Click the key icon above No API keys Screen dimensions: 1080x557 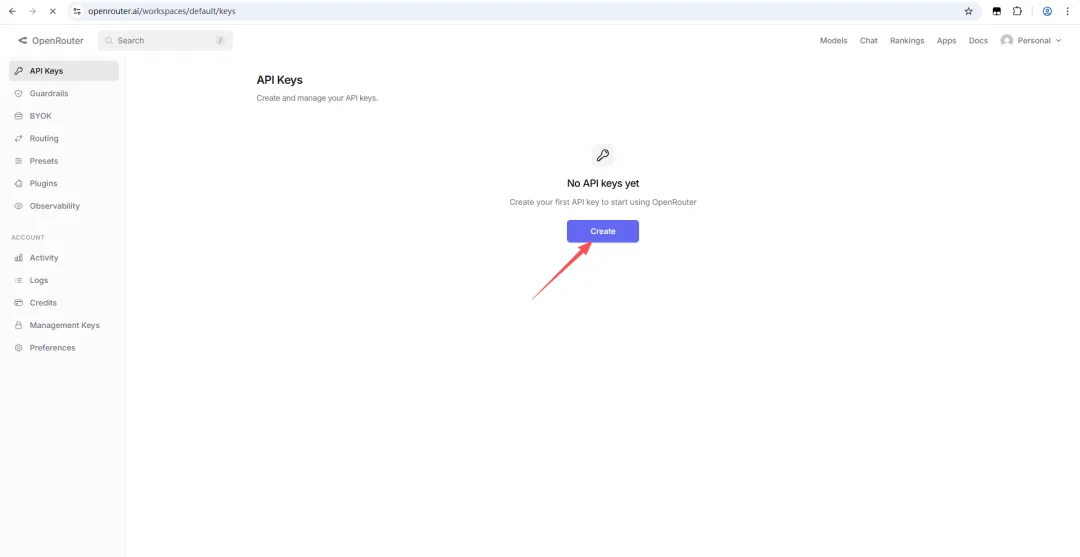[x=603, y=155]
